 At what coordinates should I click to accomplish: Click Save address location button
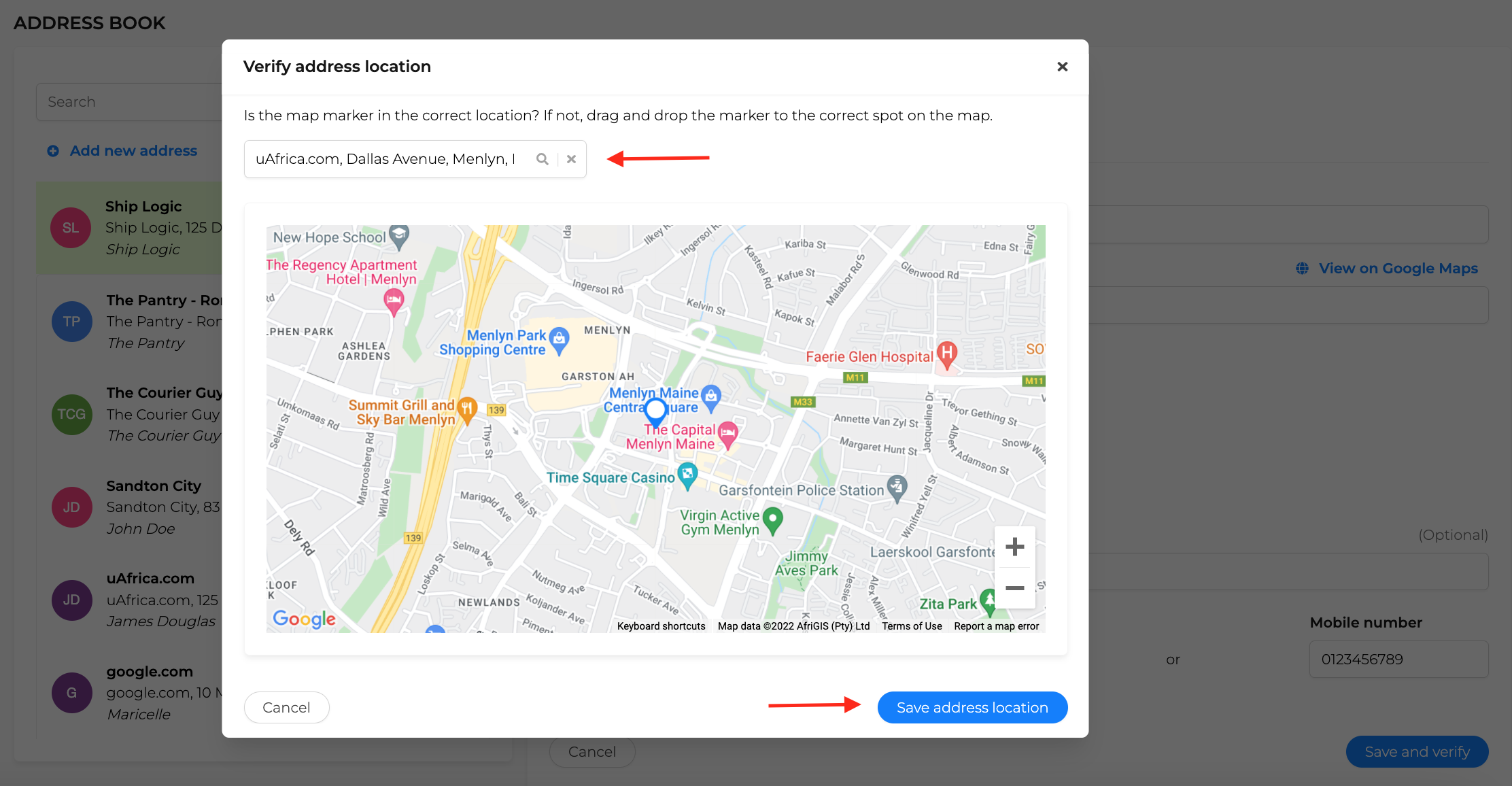pos(972,708)
